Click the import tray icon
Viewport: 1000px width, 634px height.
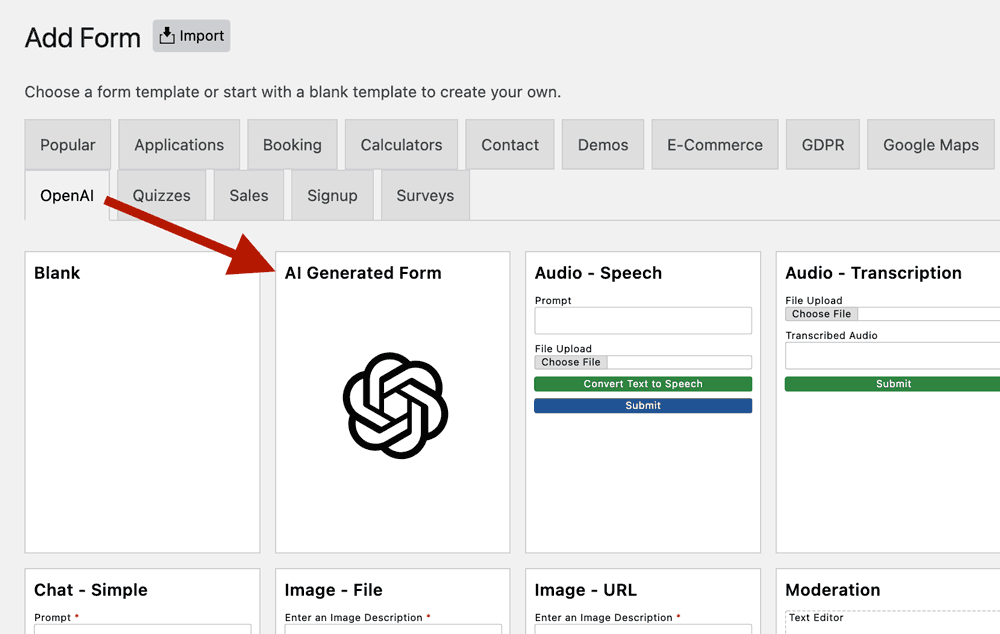pyautogui.click(x=167, y=36)
